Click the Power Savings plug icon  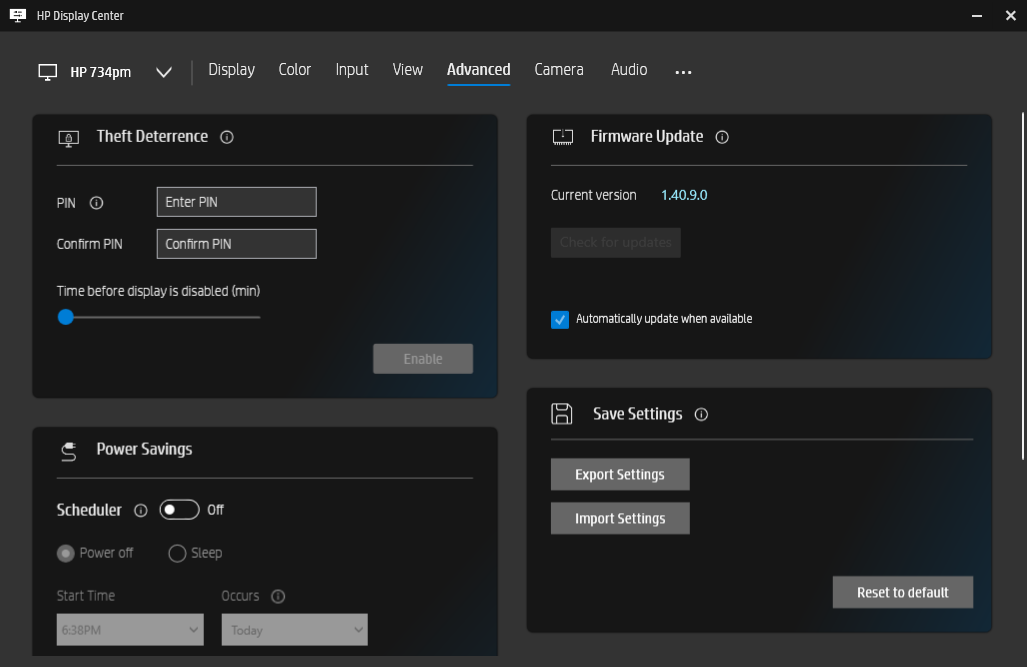pyautogui.click(x=69, y=451)
